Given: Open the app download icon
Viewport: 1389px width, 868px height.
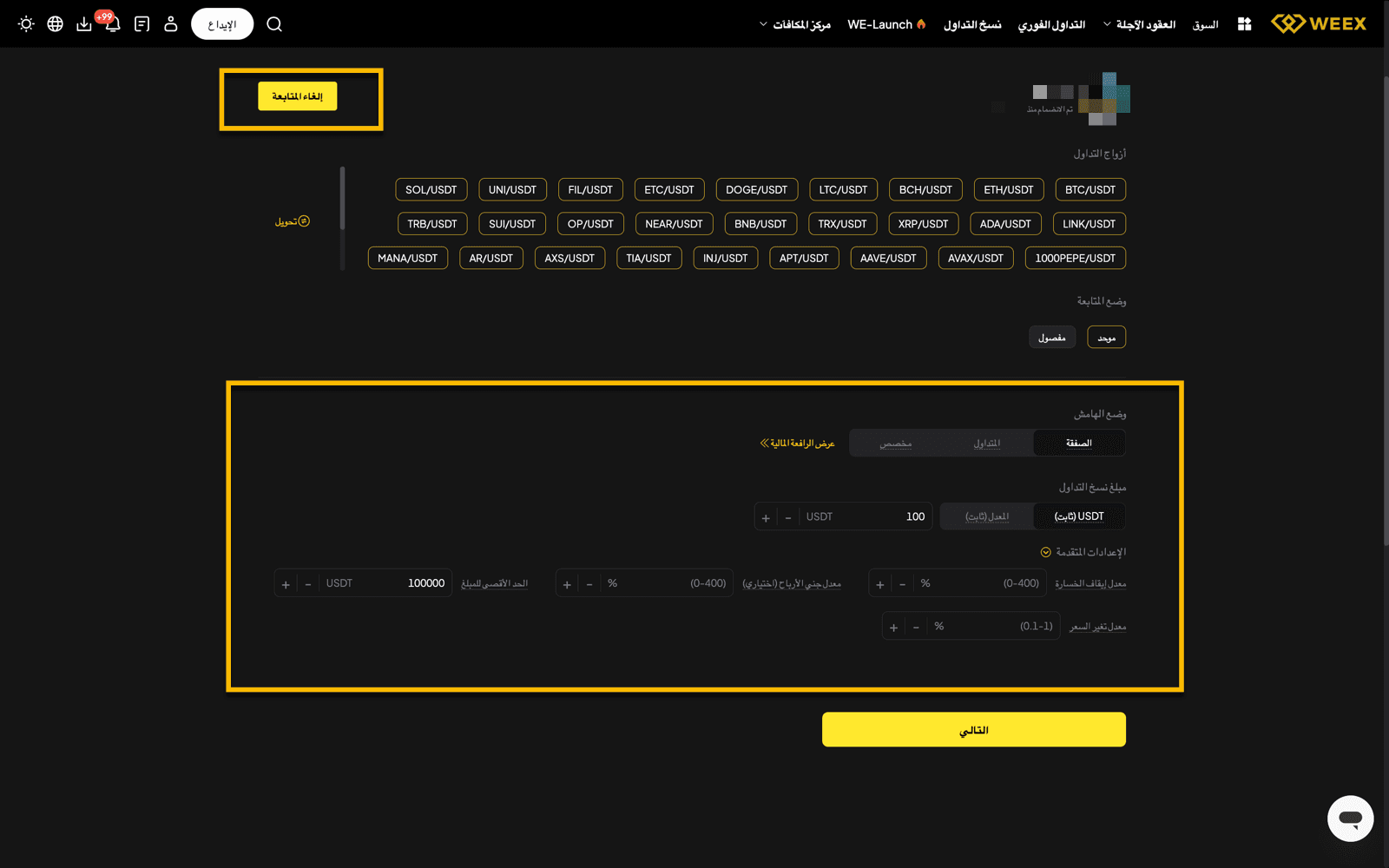Looking at the screenshot, I should (84, 24).
